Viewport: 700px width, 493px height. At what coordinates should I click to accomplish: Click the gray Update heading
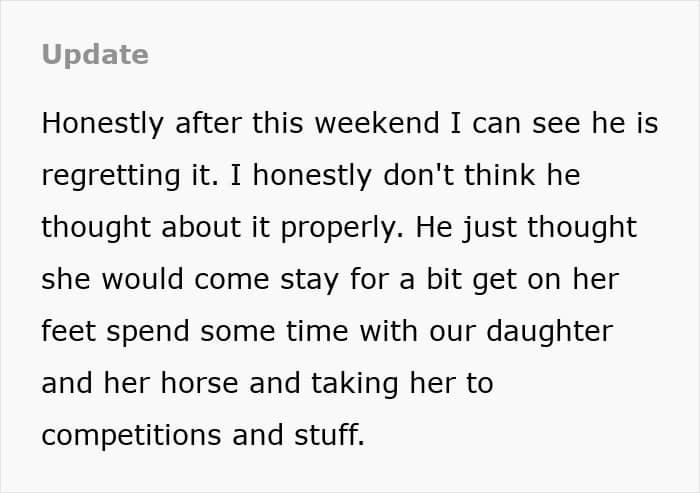pos(95,55)
